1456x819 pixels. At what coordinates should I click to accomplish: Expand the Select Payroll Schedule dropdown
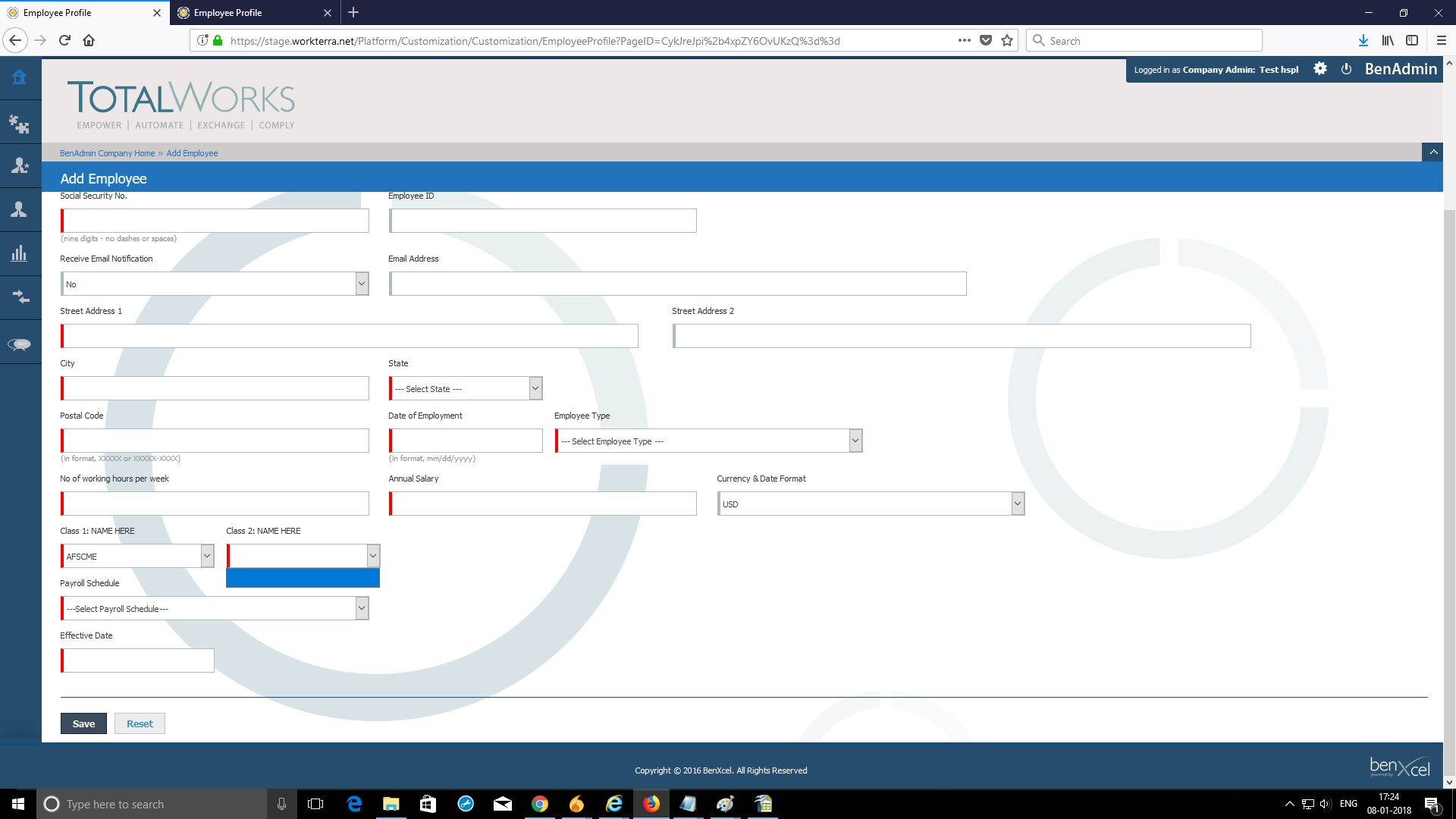pos(215,609)
